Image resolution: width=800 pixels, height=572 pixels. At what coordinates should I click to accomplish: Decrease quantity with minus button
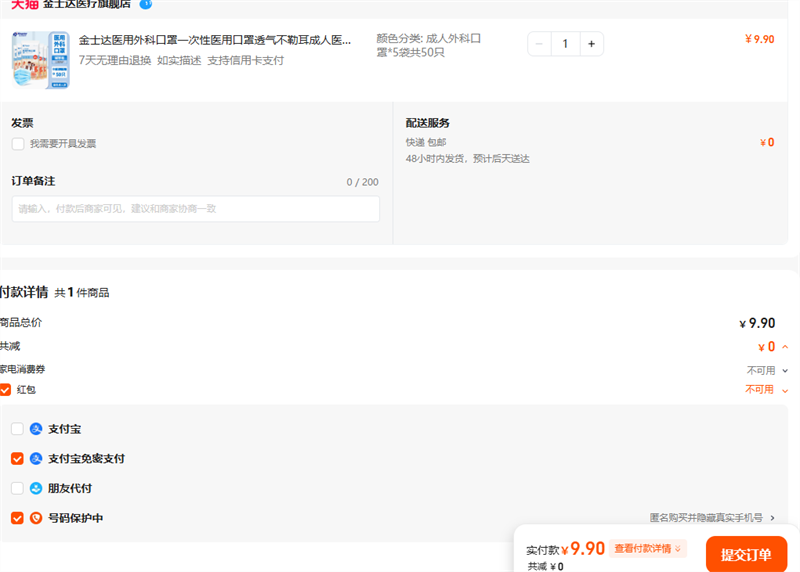(540, 44)
